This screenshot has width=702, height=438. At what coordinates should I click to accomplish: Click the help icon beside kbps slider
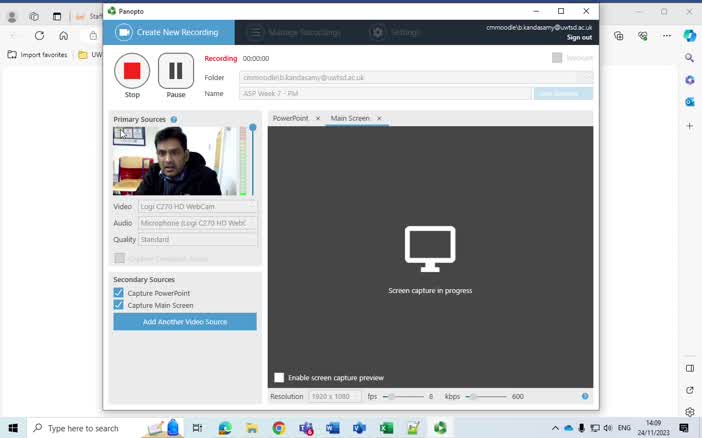585,396
